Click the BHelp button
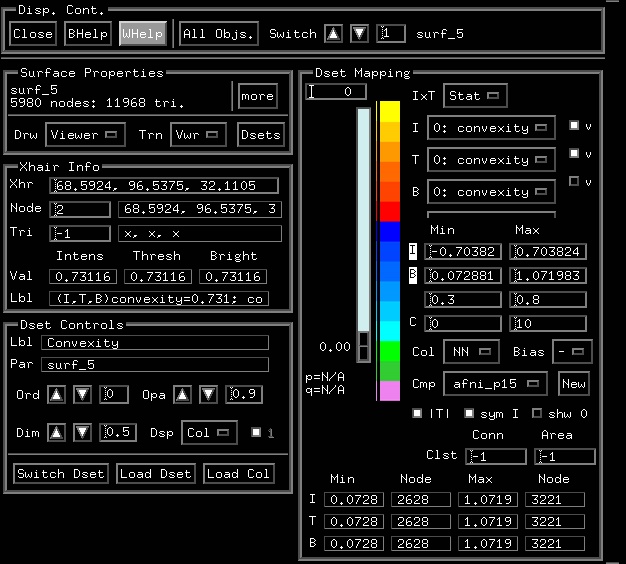The width and height of the screenshot is (626, 564). [x=88, y=34]
